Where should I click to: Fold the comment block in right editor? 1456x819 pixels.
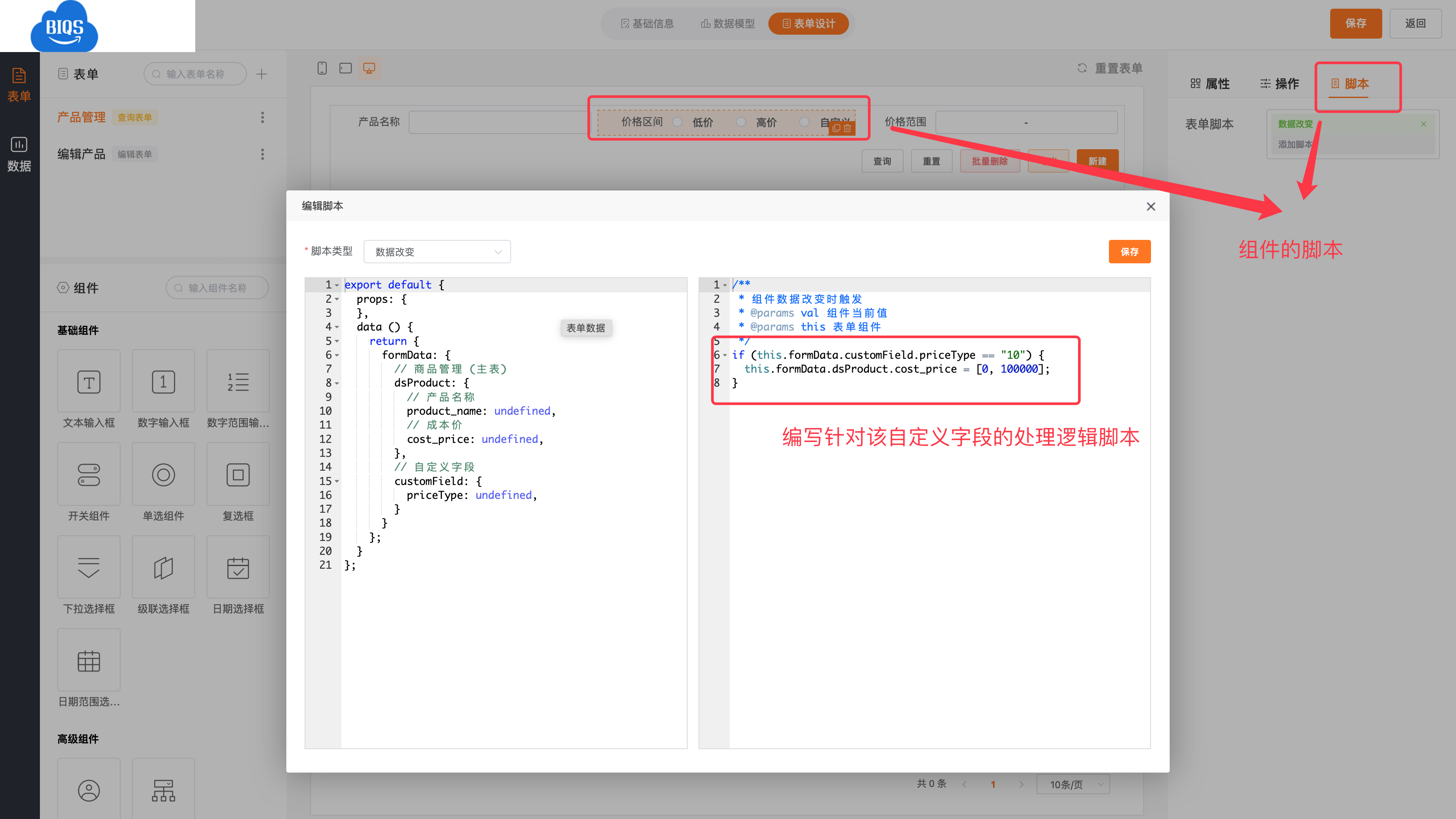[x=725, y=285]
